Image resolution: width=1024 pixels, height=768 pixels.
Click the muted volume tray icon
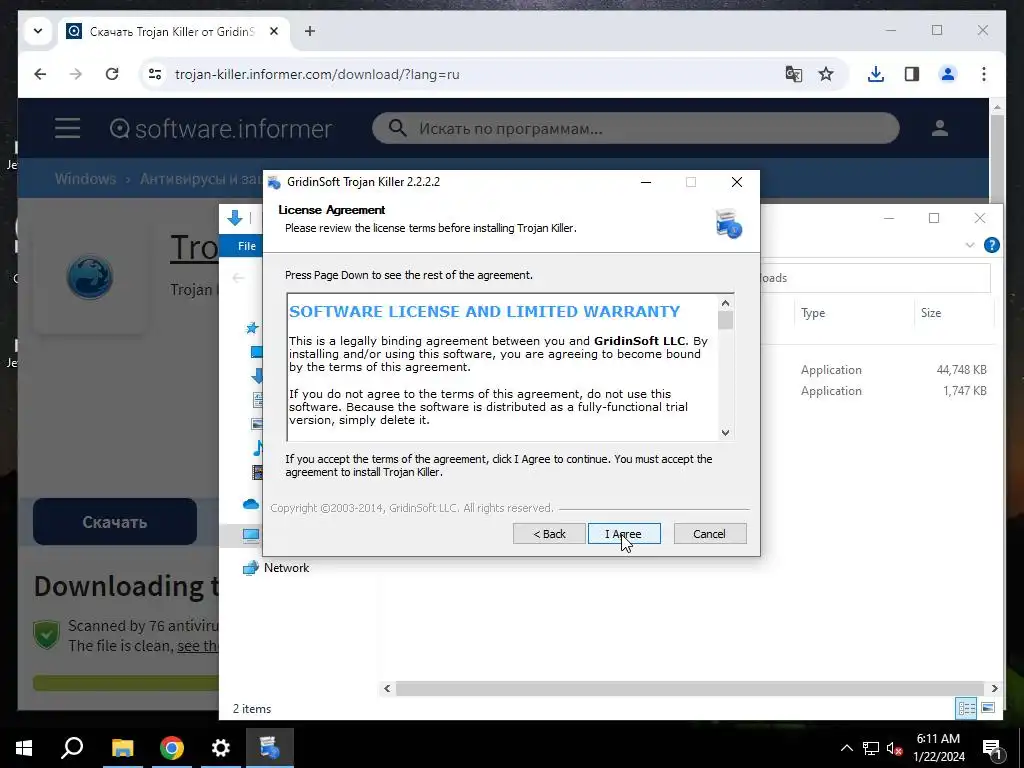pyautogui.click(x=894, y=748)
